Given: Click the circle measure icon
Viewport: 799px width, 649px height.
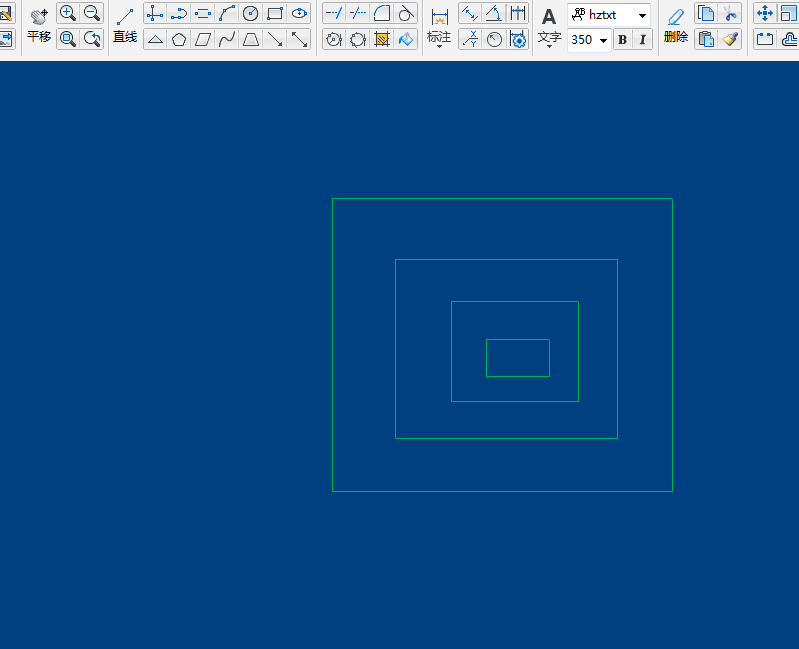Looking at the screenshot, I should [334, 39].
